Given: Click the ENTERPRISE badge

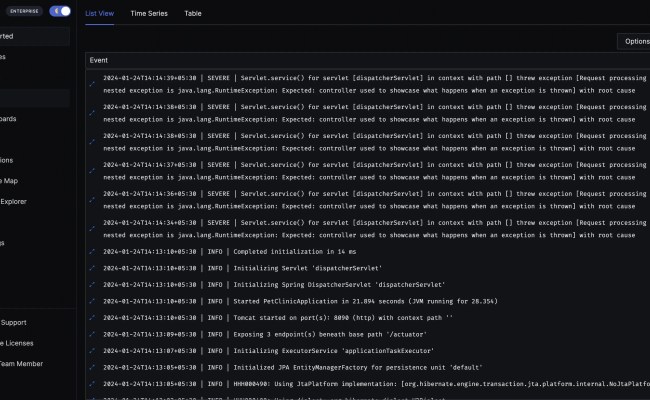Looking at the screenshot, I should 24,11.
